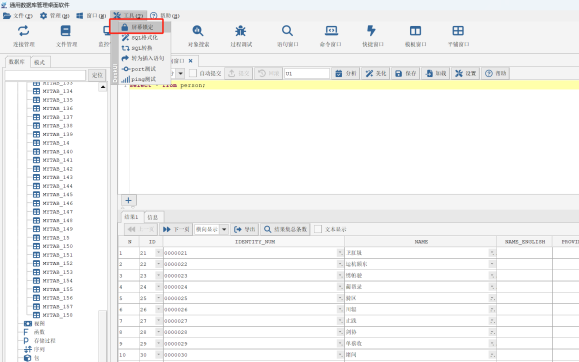Image resolution: width=579 pixels, height=362 pixels.
Task: Open the 横向显示 display mode dropdown
Action: click(x=224, y=229)
